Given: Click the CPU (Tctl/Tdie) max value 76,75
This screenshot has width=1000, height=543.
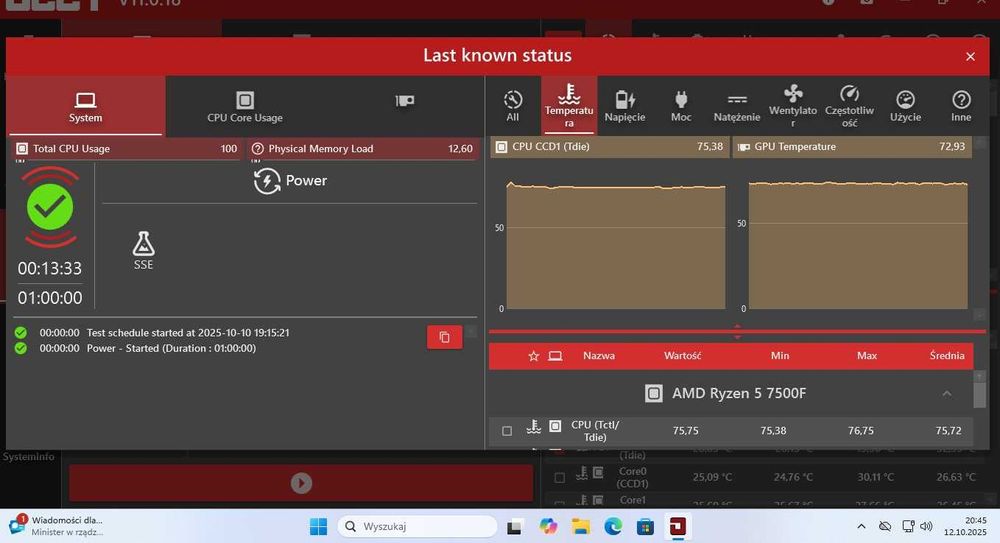Looking at the screenshot, I should pyautogui.click(x=861, y=431).
